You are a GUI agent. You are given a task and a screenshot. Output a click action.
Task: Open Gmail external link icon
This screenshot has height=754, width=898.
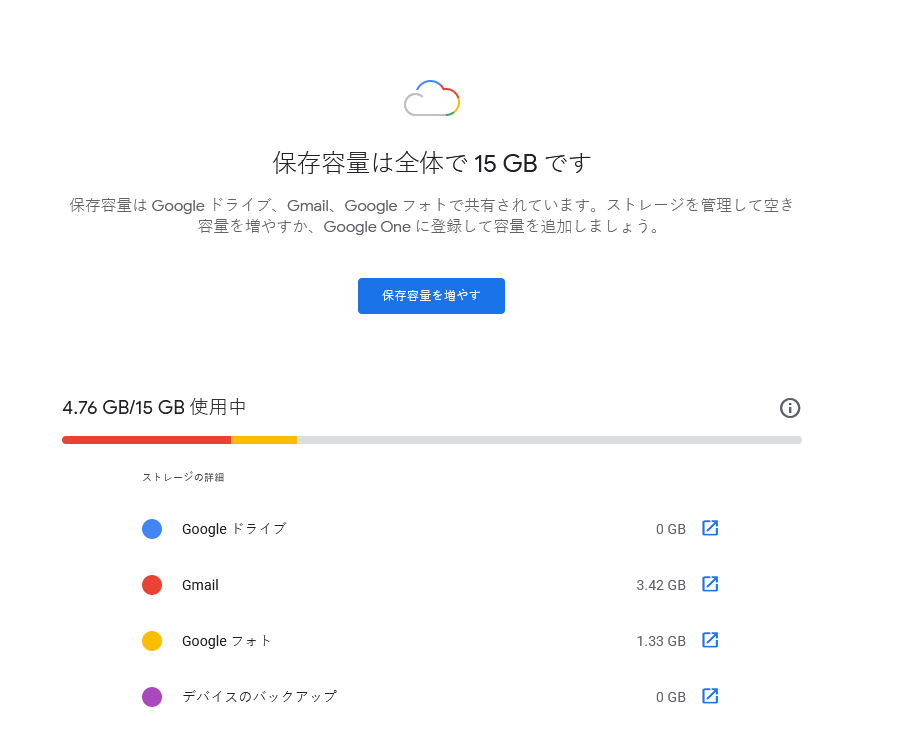click(x=710, y=584)
